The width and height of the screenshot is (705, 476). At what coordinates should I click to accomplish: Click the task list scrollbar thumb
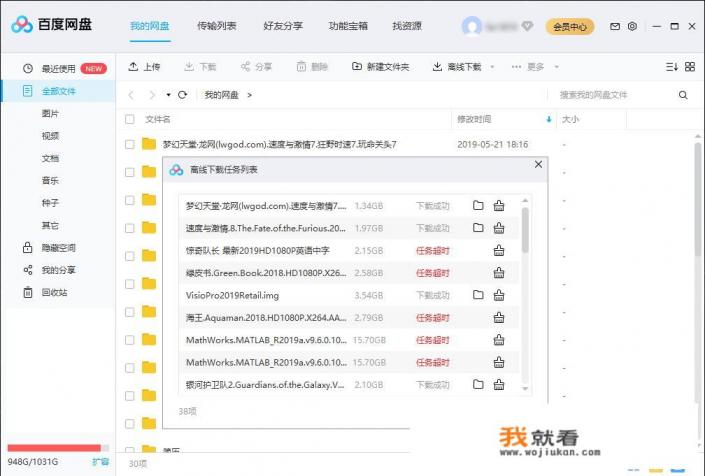[x=525, y=229]
